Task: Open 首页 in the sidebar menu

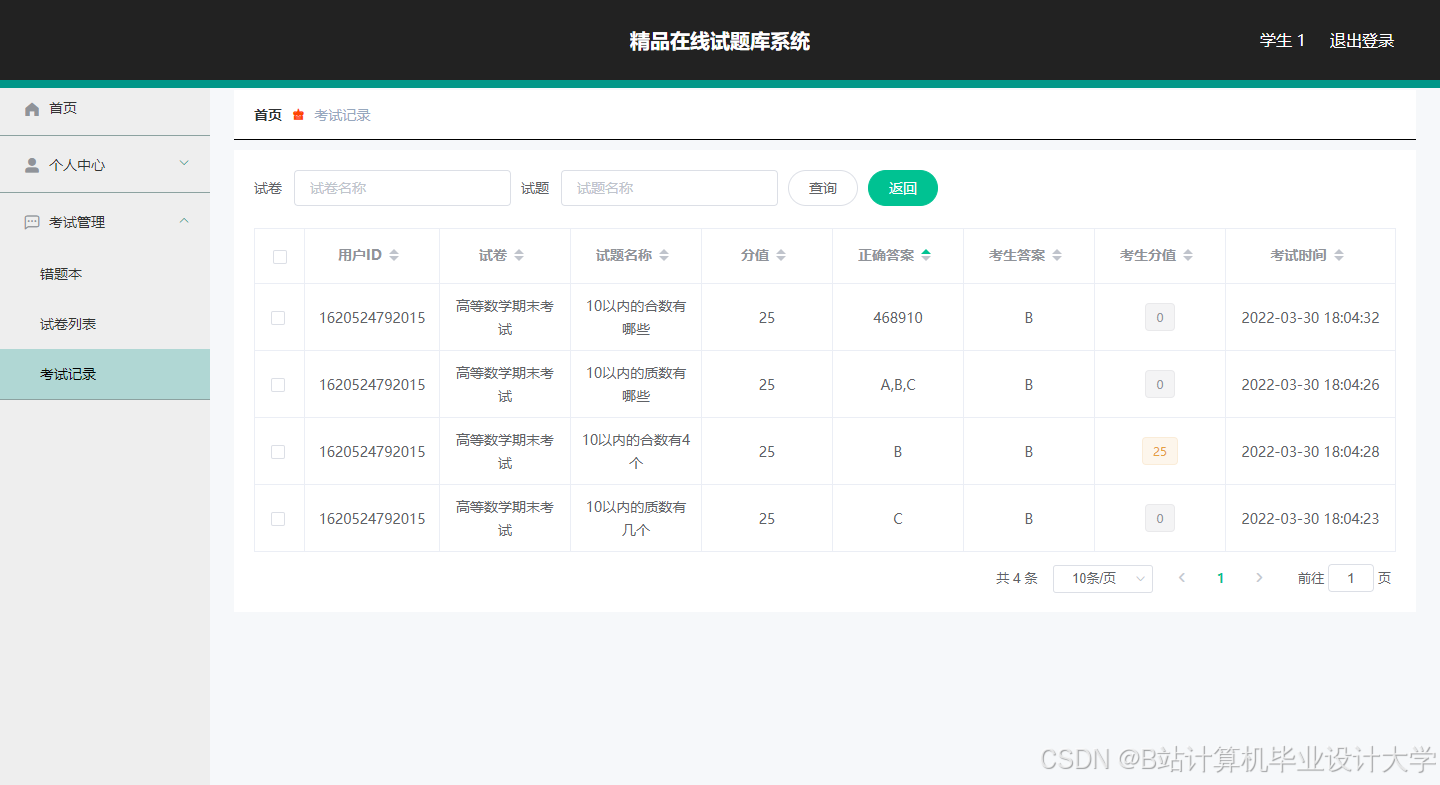Action: pyautogui.click(x=105, y=108)
